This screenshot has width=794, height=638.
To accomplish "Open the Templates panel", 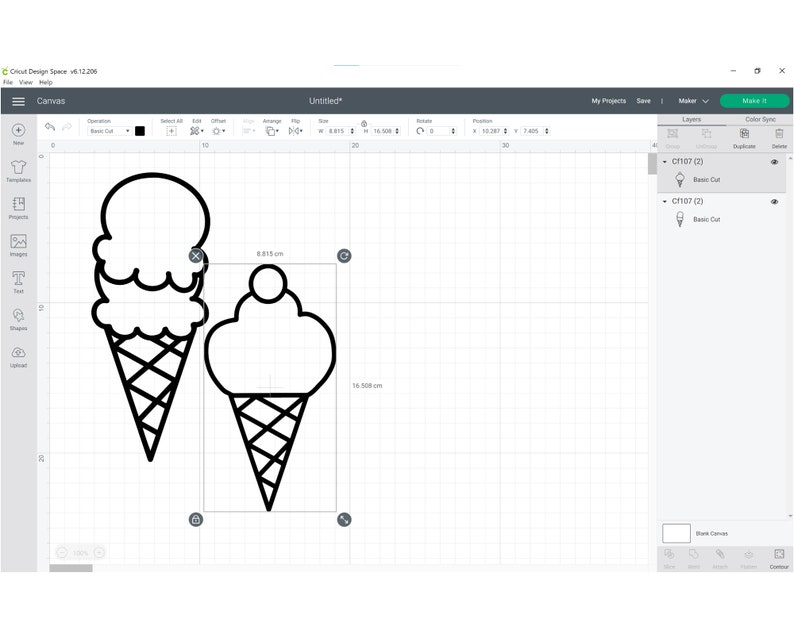I will coord(18,167).
